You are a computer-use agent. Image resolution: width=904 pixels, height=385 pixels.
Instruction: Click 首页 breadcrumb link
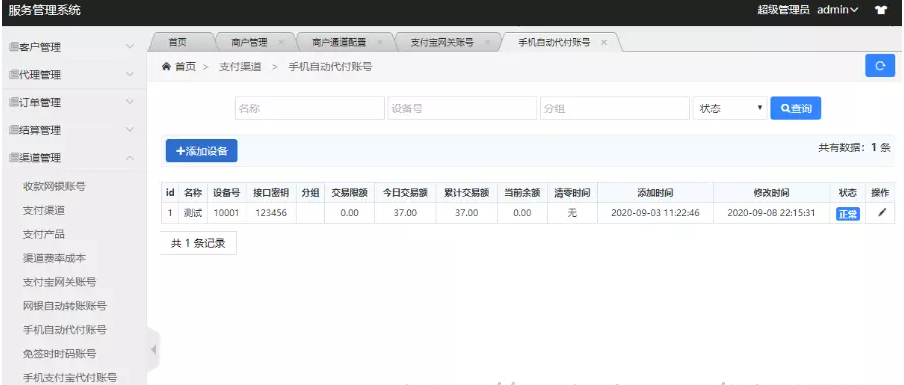tap(186, 66)
